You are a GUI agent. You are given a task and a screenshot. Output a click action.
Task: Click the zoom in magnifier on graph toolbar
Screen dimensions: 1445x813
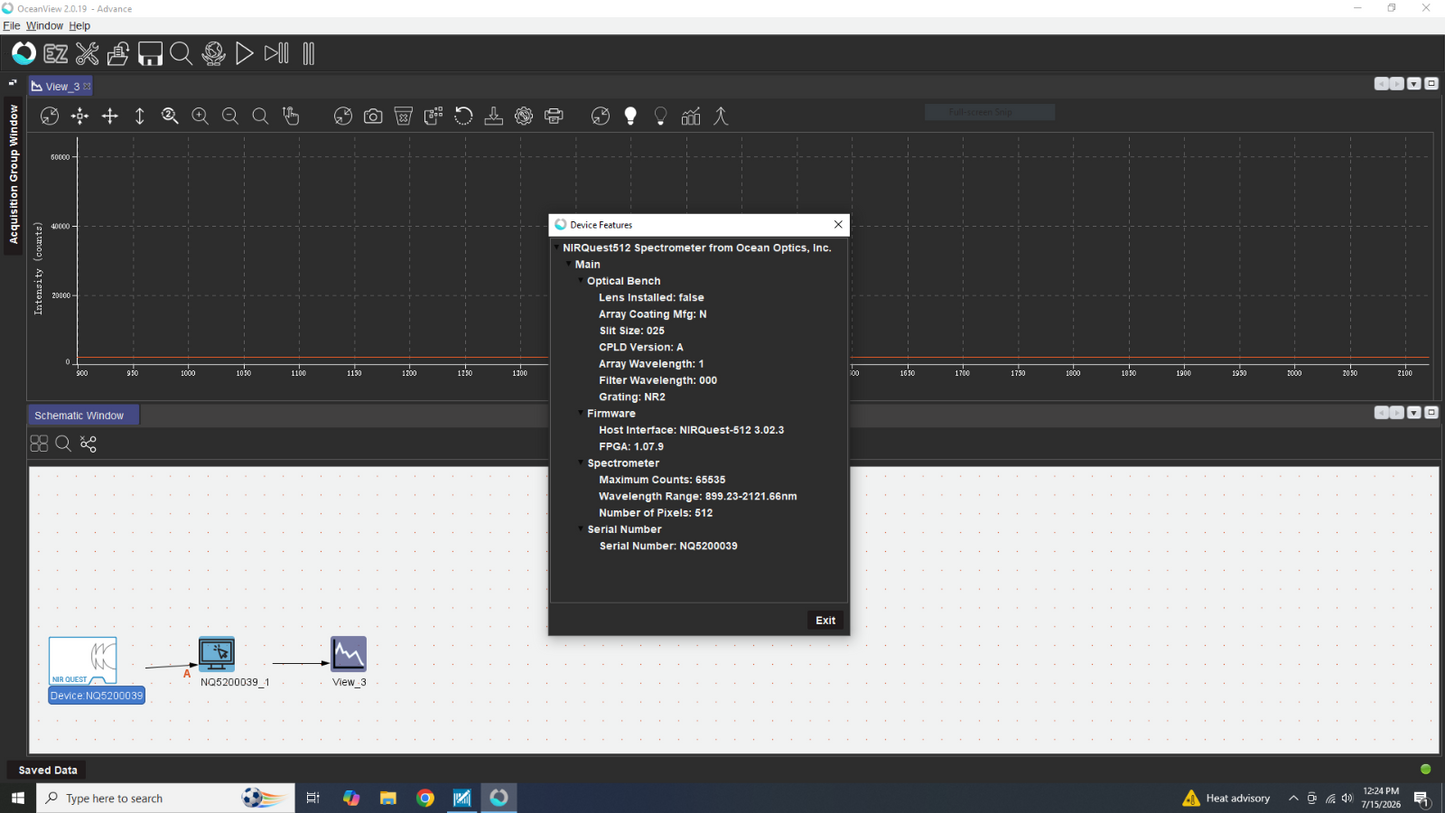click(x=200, y=117)
